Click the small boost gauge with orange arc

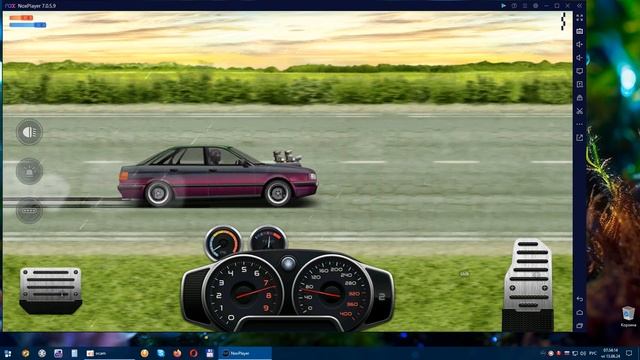223,242
